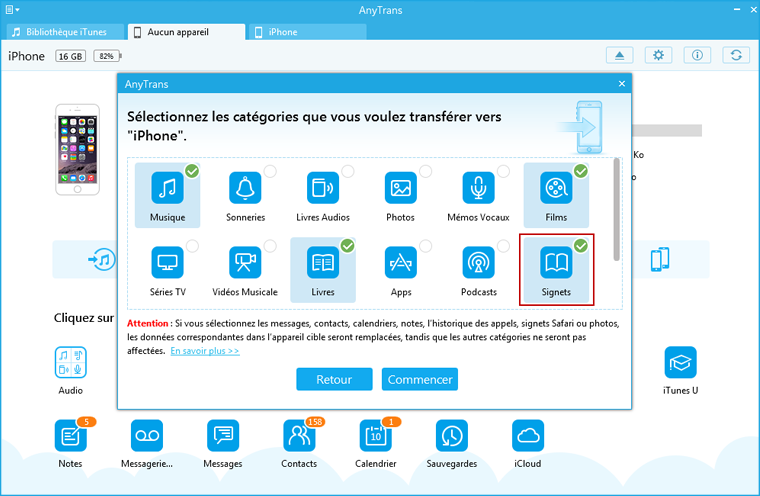Screen dimensions: 760x496
Task: Switch to the iPhone tab
Action: pos(308,32)
